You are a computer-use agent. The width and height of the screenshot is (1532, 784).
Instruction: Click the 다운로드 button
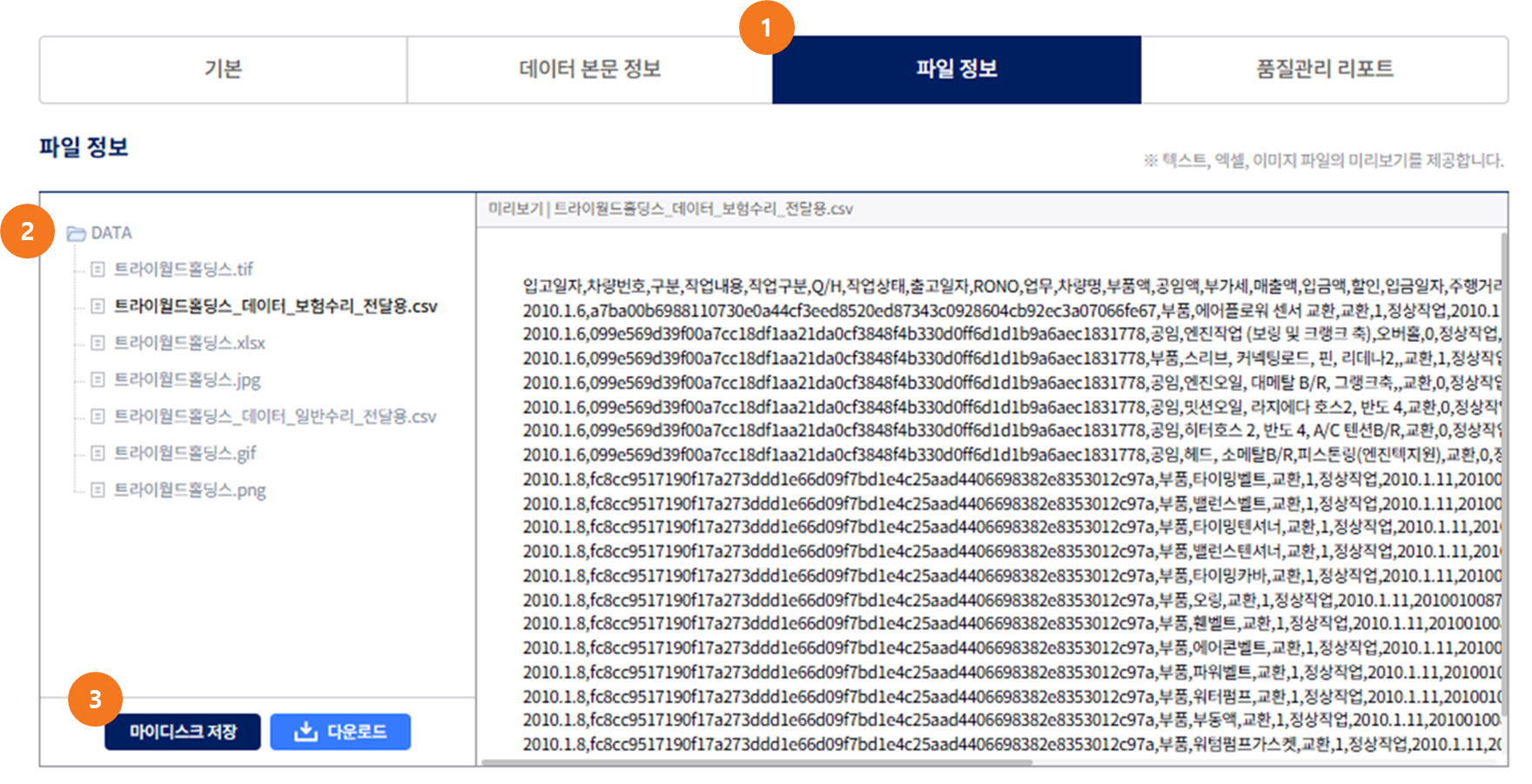point(340,732)
